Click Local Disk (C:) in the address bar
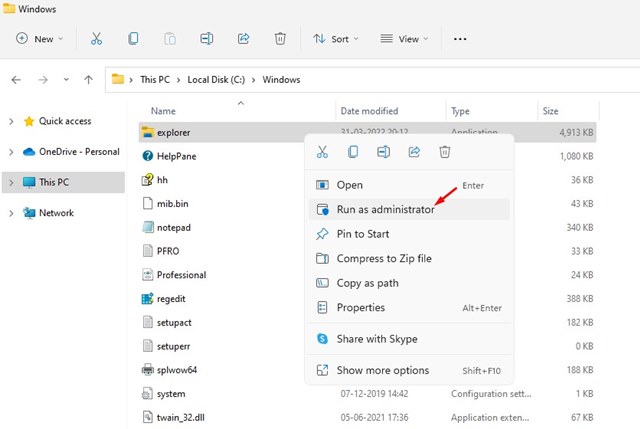Screen dimensions: 640x429 tap(216, 80)
